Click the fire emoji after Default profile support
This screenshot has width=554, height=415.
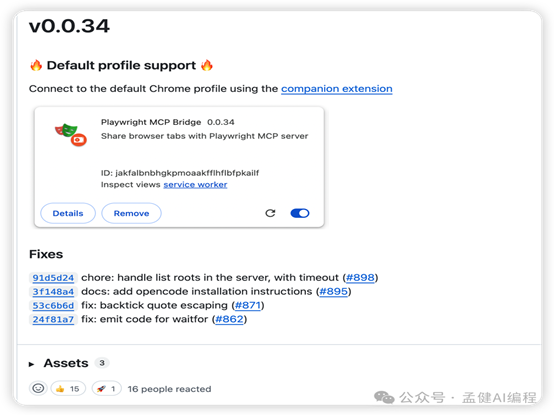[207, 65]
